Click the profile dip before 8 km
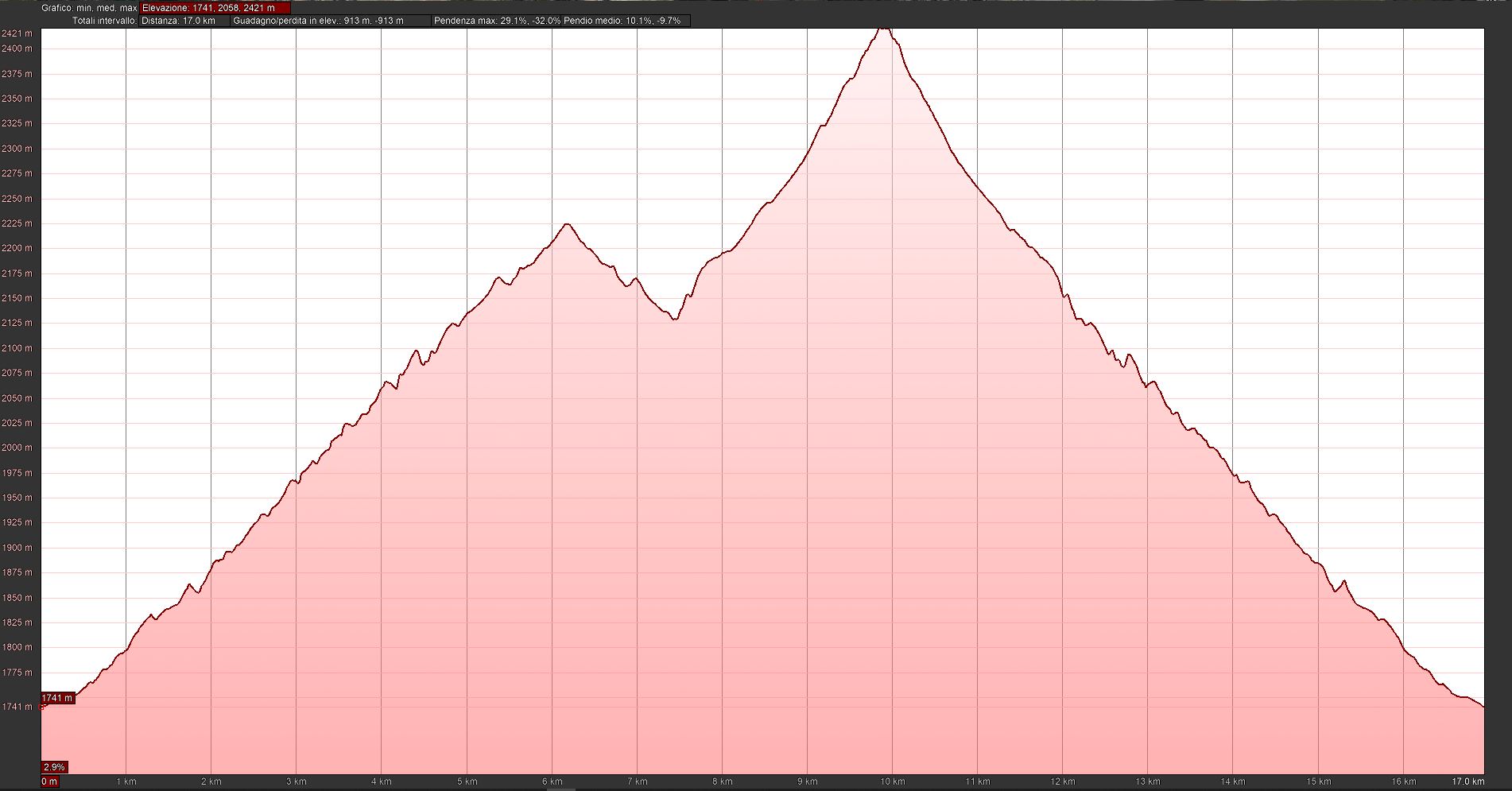 [x=674, y=319]
